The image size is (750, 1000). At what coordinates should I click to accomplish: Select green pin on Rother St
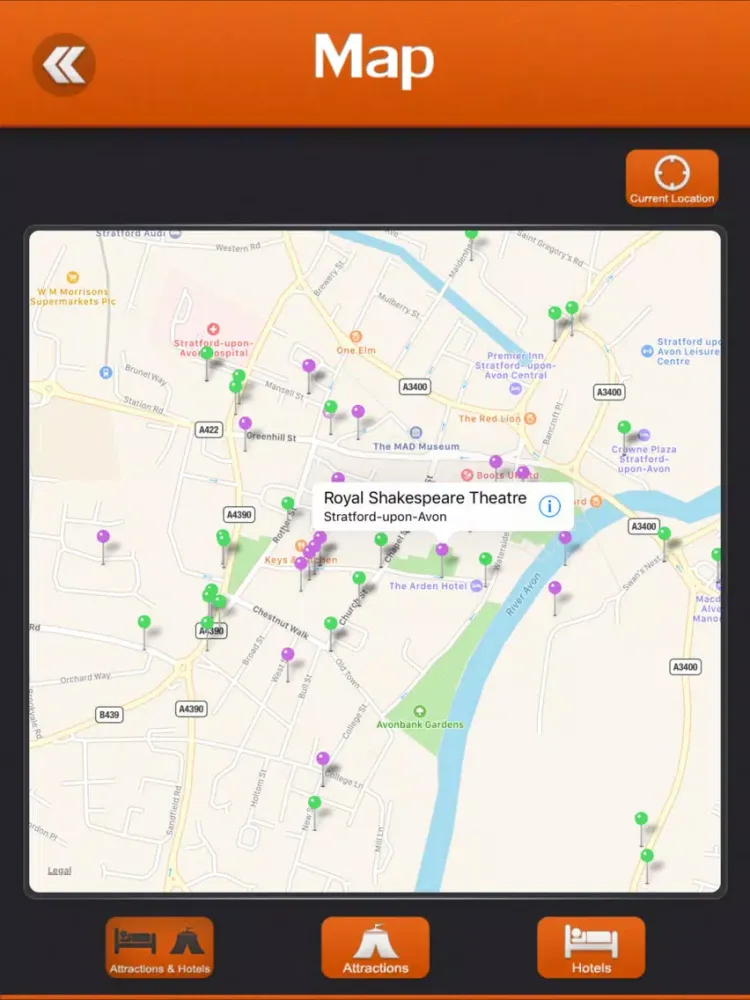[288, 503]
